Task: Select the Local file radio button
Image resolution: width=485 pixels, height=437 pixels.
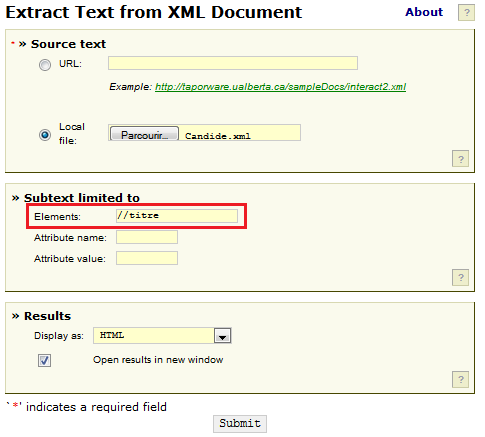Action: point(45,135)
